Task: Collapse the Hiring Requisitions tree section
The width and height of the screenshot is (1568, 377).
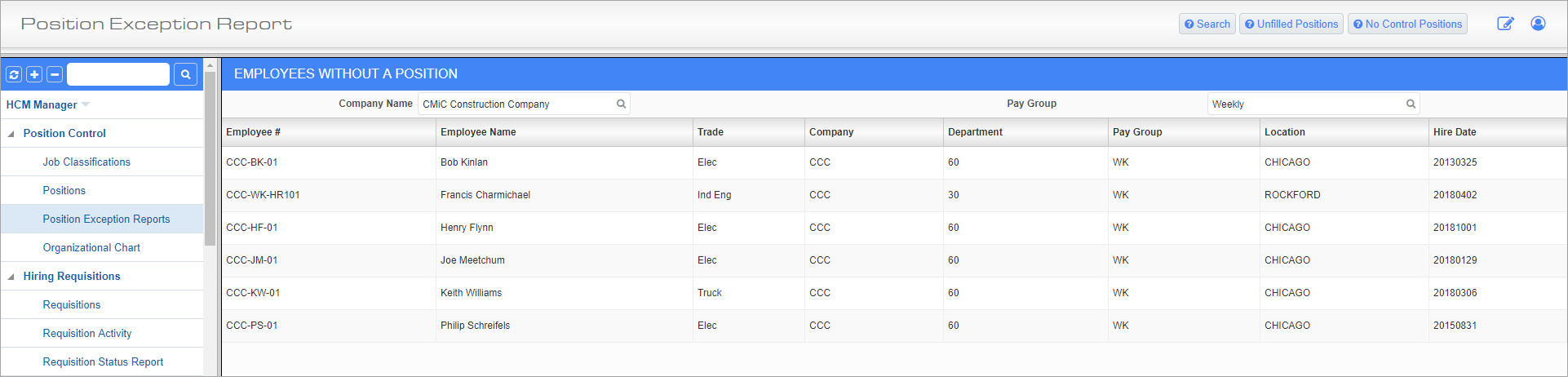Action: tap(11, 277)
